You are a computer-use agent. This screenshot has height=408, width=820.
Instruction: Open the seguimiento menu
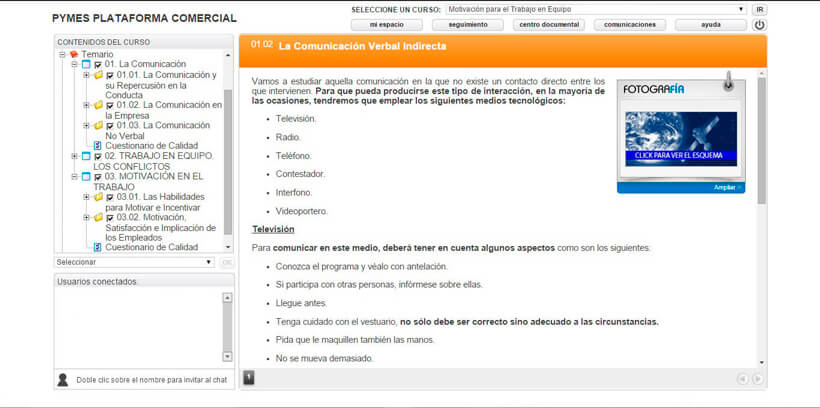pos(468,25)
